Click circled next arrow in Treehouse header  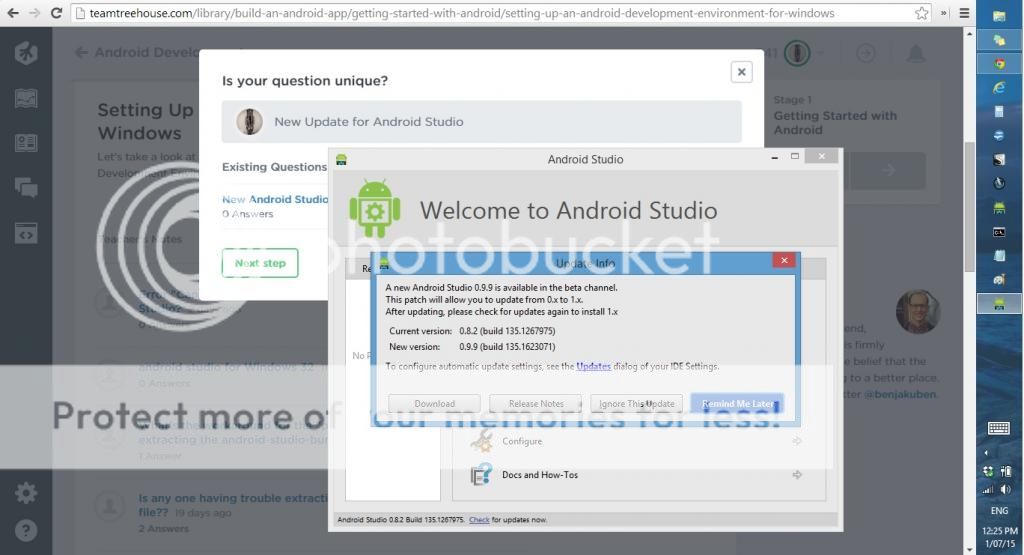click(x=866, y=53)
